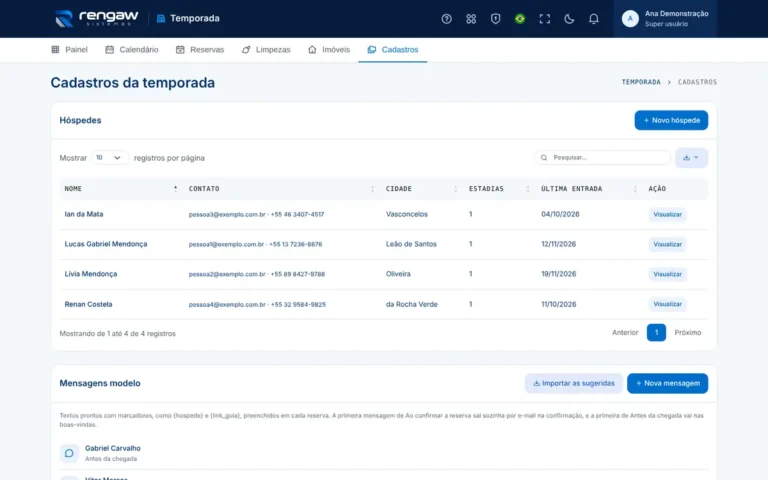Open the records per page dropdown

point(109,158)
